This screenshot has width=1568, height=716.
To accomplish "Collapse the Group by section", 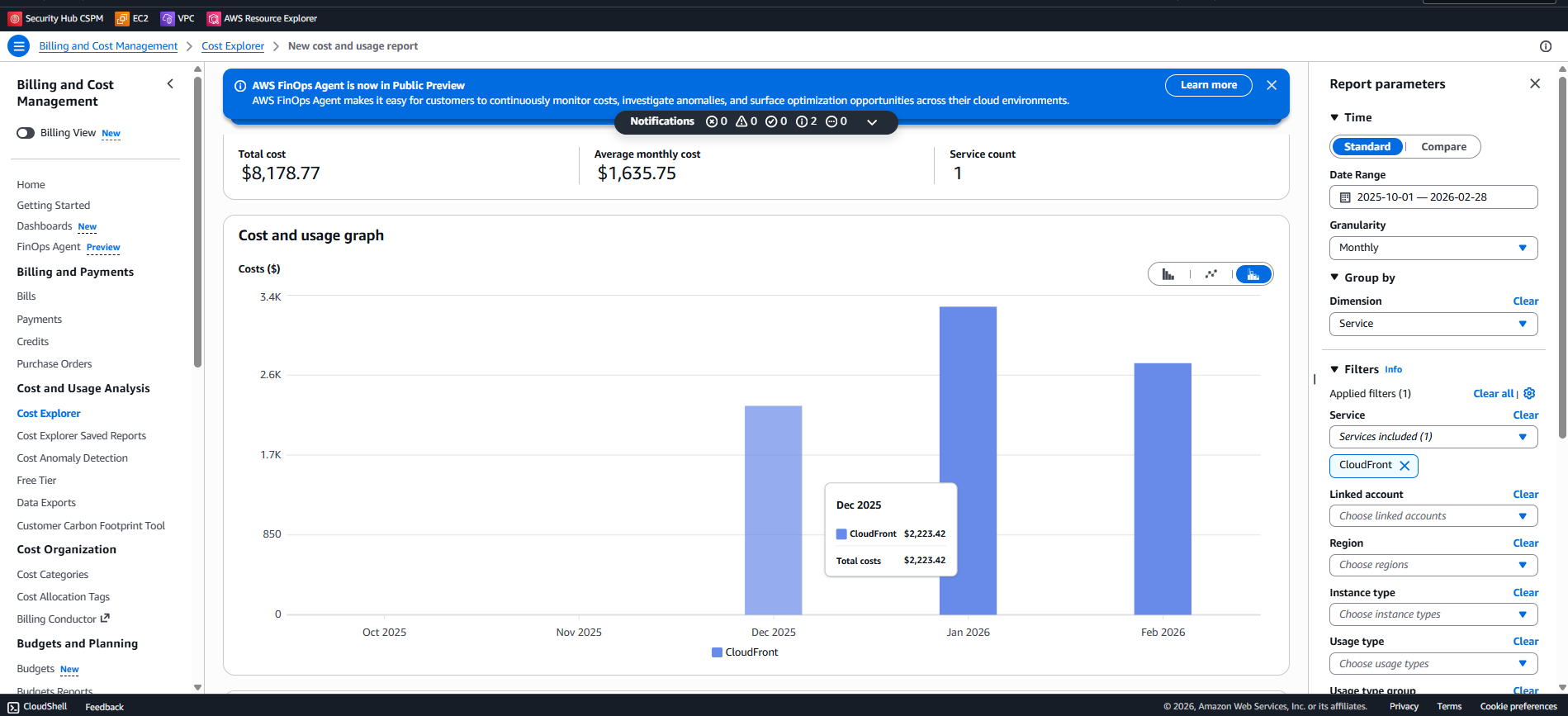I will 1334,277.
